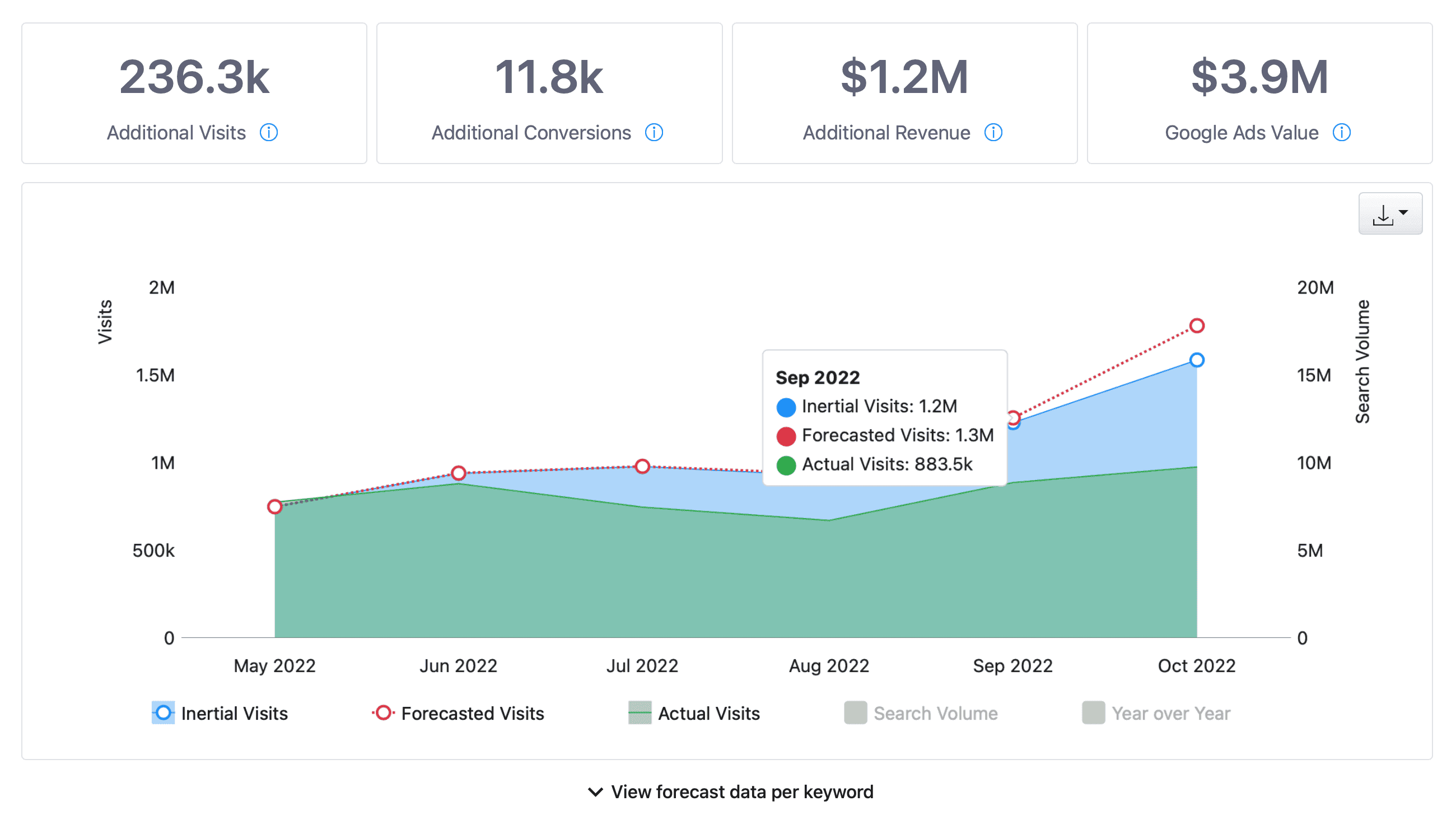Enable the Search Volume series

(x=921, y=714)
